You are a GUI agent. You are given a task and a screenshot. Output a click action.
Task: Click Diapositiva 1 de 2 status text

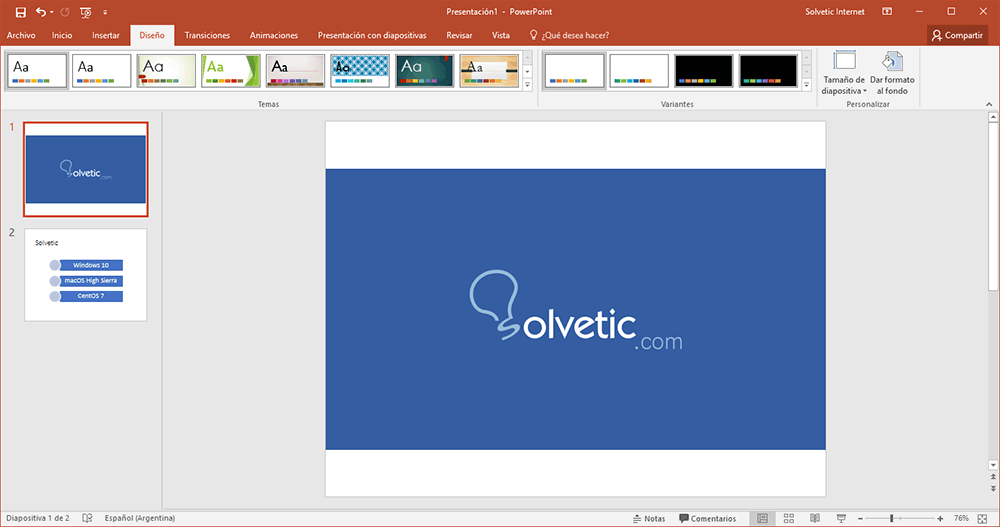38,518
